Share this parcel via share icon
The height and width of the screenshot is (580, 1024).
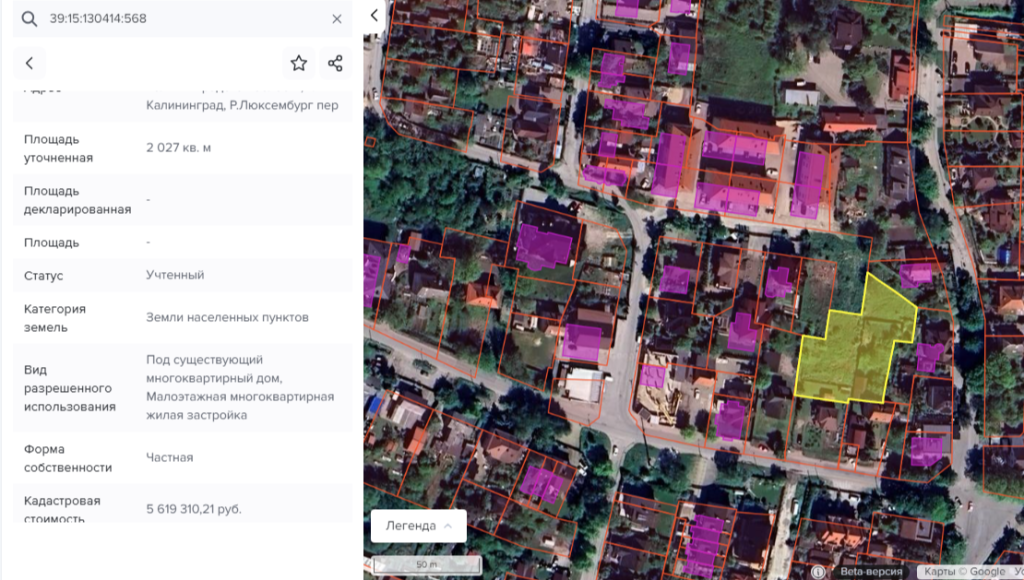pos(336,63)
